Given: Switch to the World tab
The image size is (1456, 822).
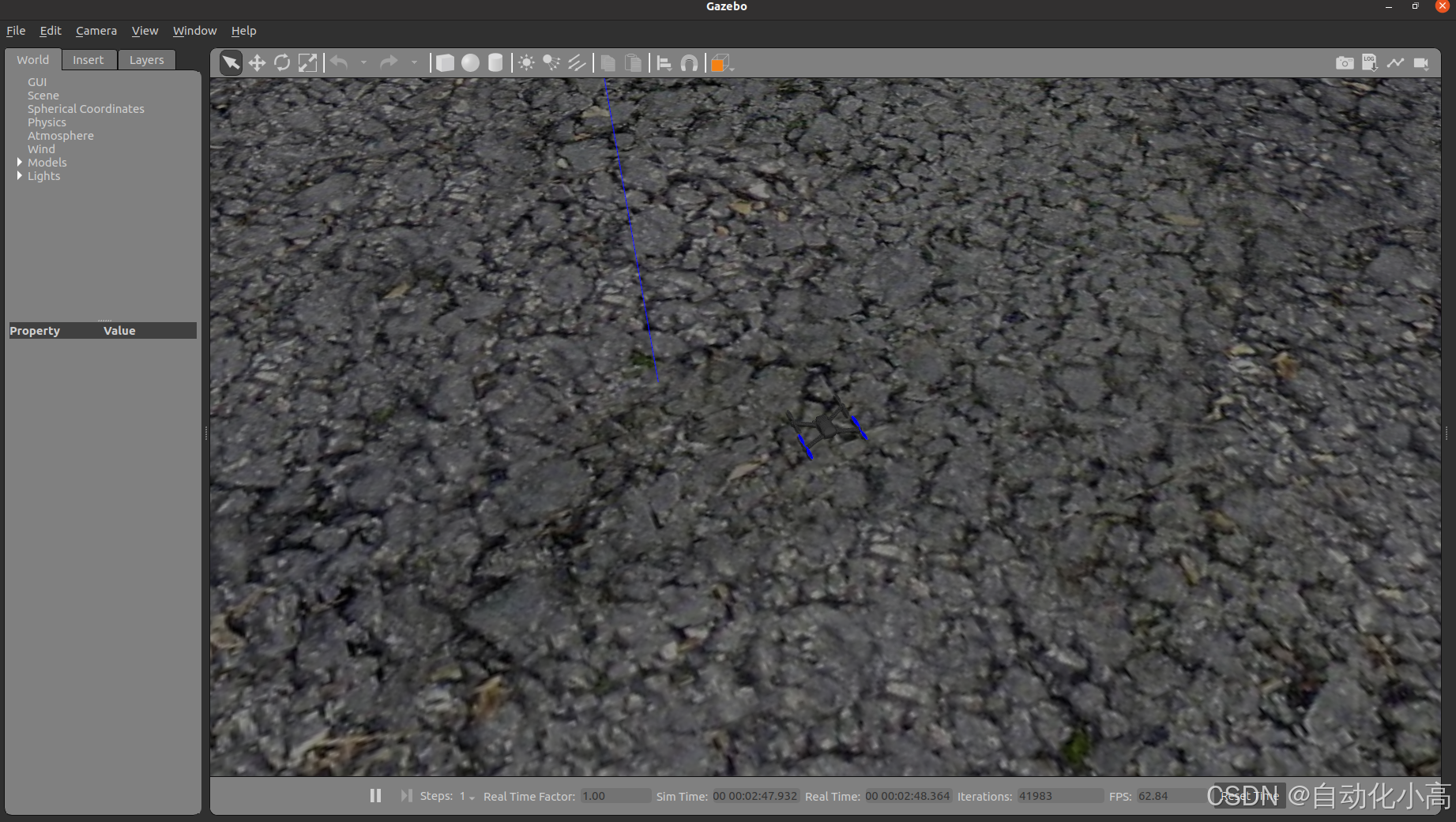Looking at the screenshot, I should (33, 60).
